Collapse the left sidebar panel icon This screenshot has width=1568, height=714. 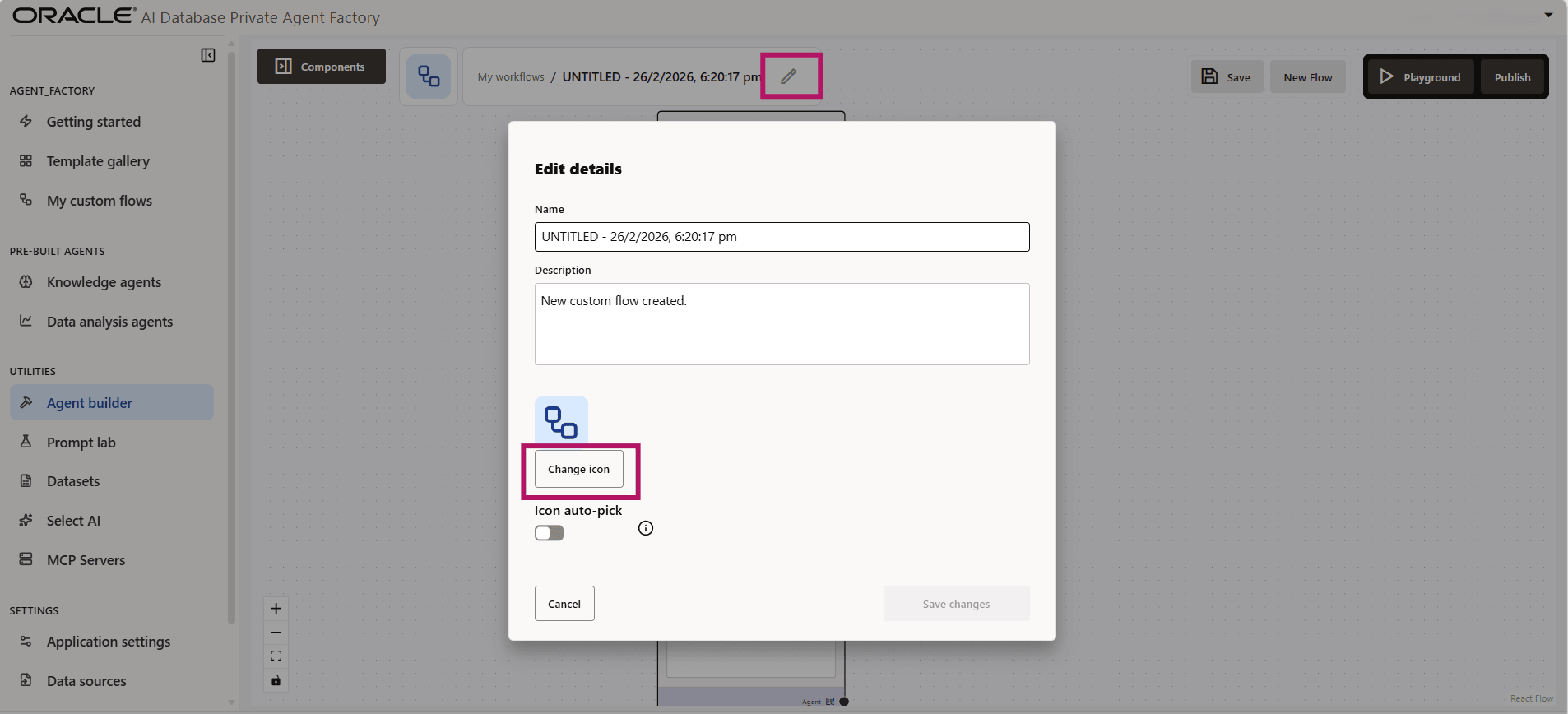(208, 55)
